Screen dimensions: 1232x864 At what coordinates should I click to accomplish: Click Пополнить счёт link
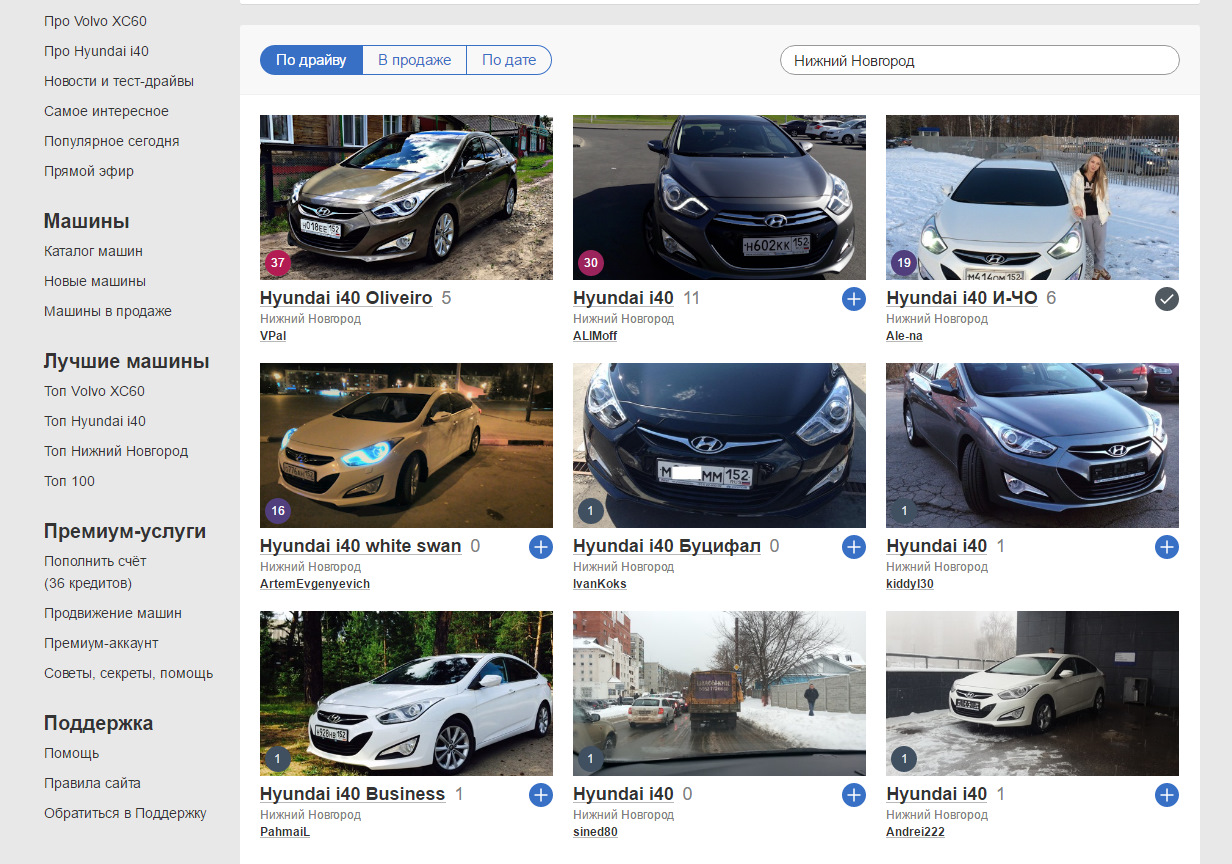95,561
